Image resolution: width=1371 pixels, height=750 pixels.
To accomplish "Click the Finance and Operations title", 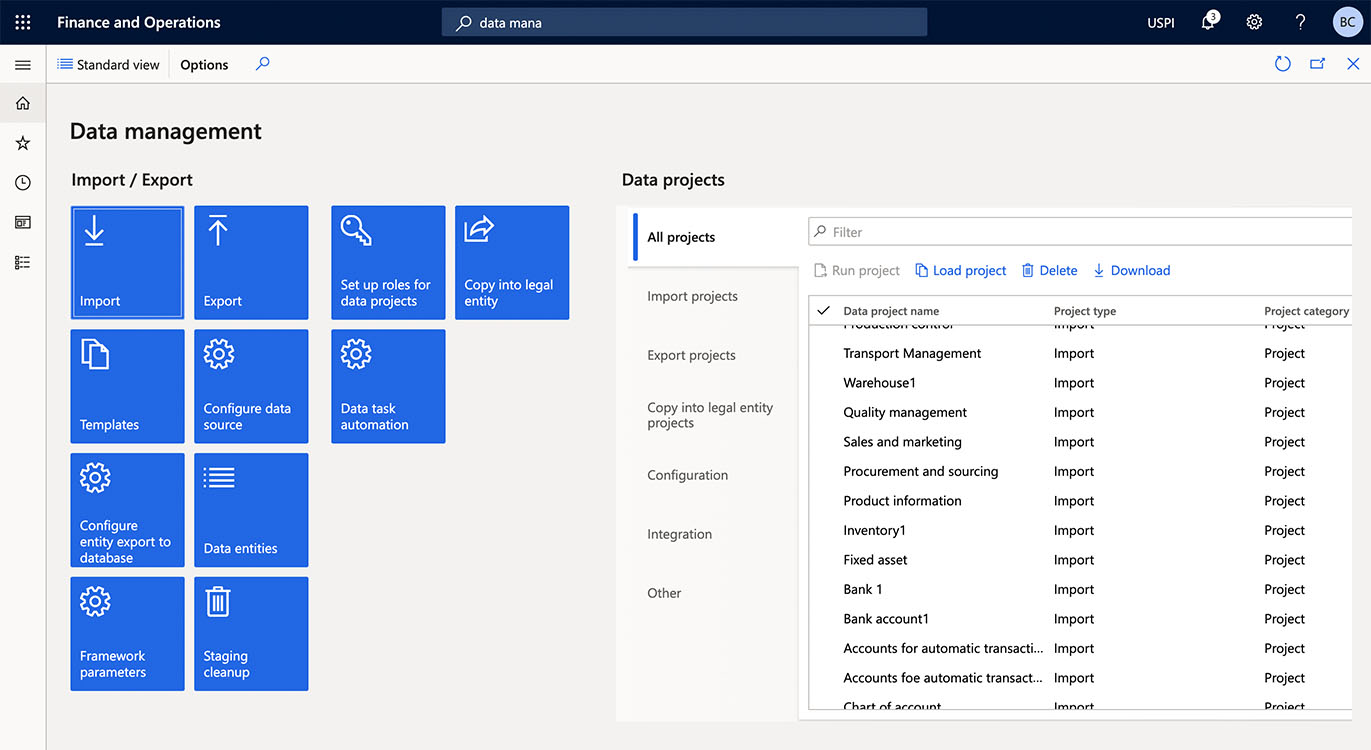I will point(139,22).
